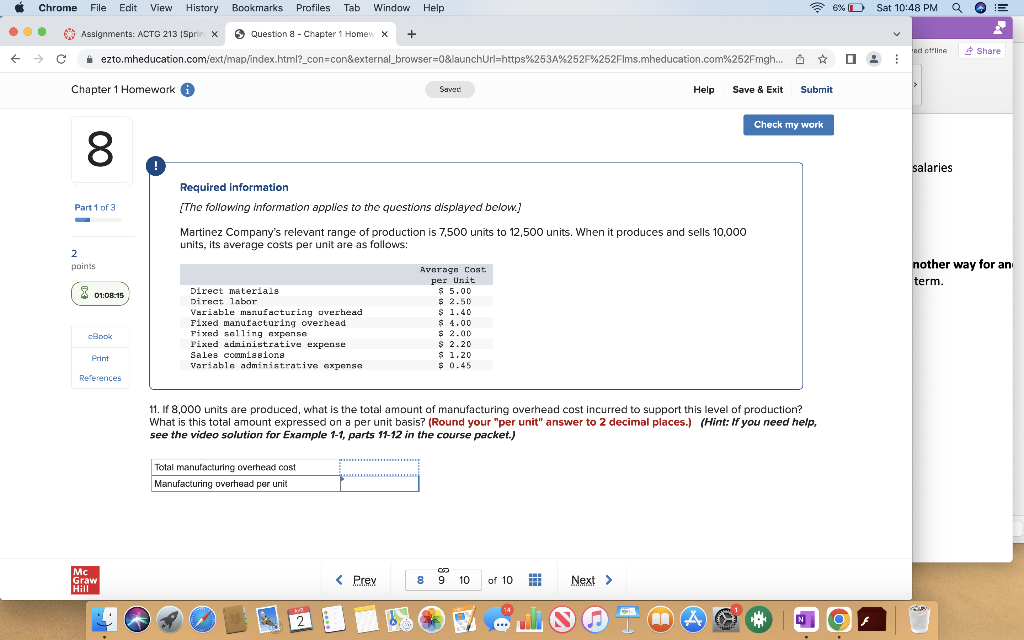Open OneNote in the dock
The image size is (1024, 640).
tap(806, 619)
